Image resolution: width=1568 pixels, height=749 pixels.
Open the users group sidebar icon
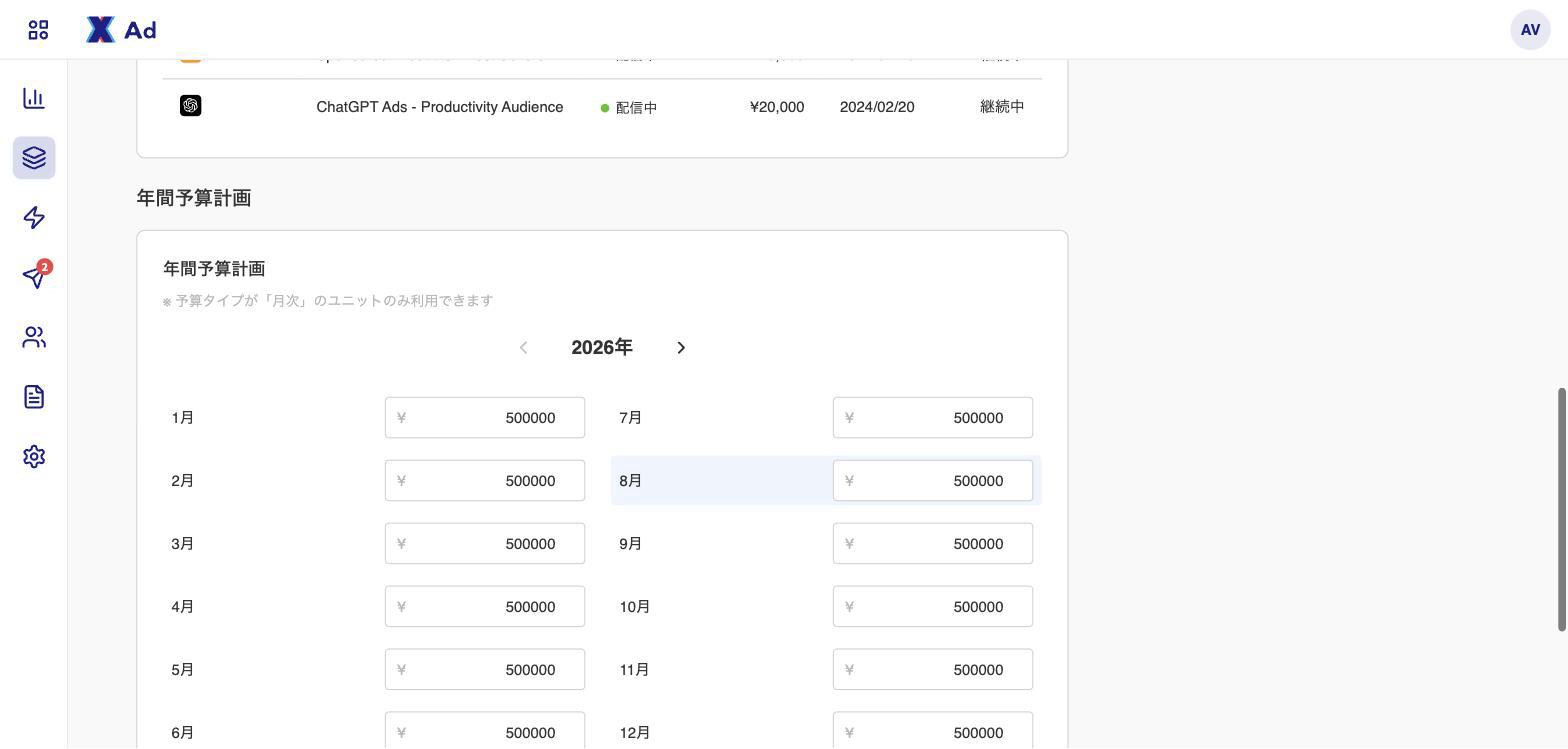coord(34,337)
